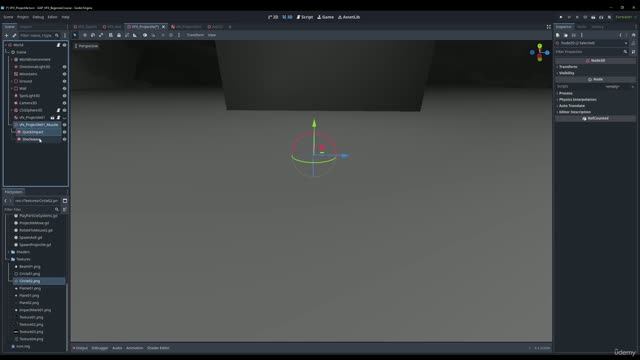Click the script icon on World node
The height and width of the screenshot is (360, 640).
coord(58,45)
